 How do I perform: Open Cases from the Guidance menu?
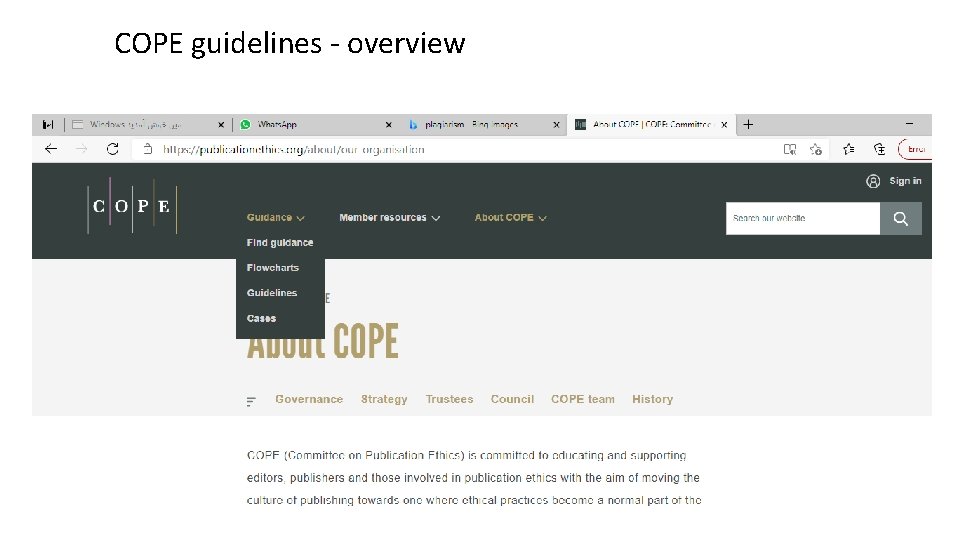[x=261, y=318]
